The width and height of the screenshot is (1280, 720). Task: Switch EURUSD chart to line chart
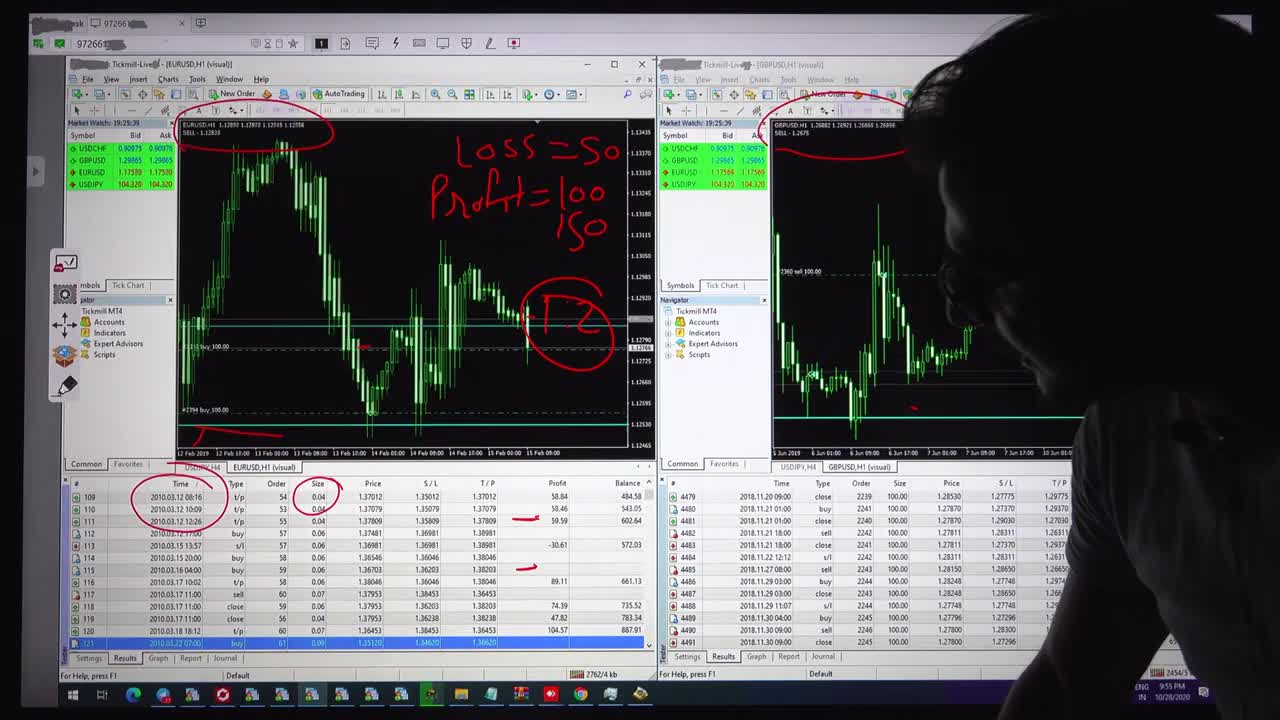[x=416, y=94]
